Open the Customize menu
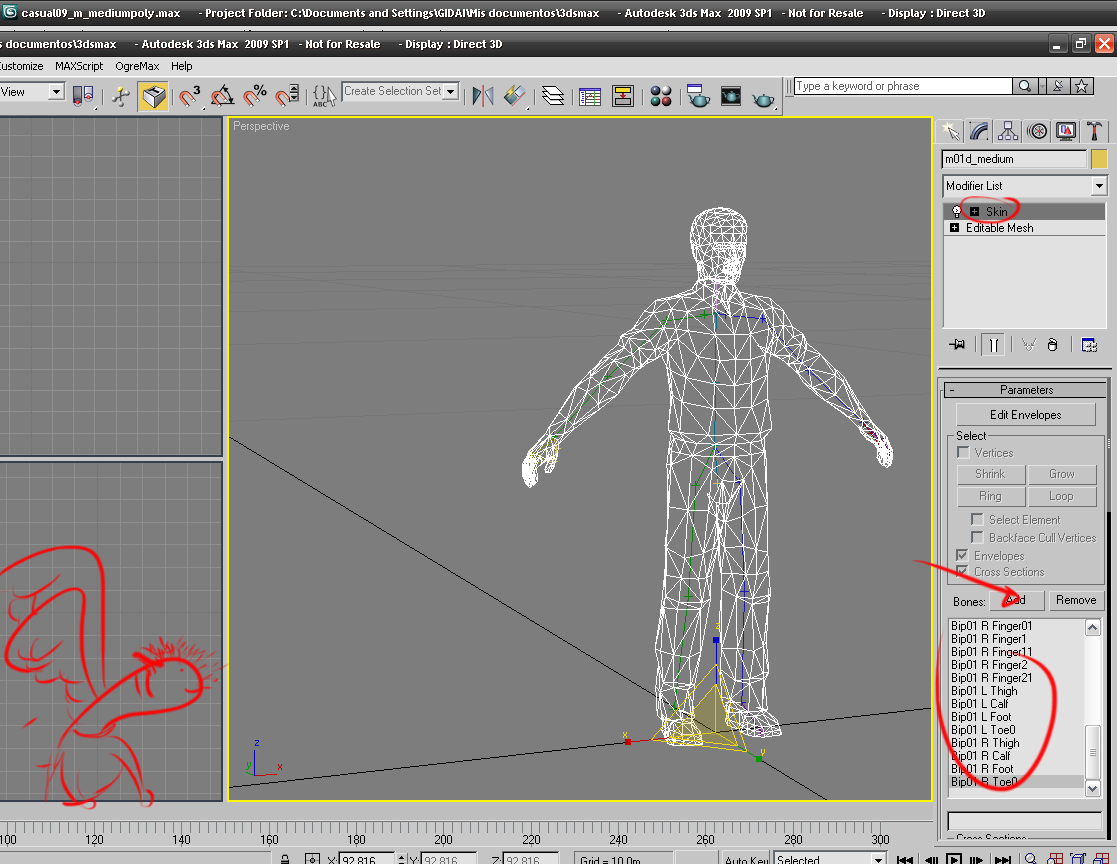 pos(21,66)
